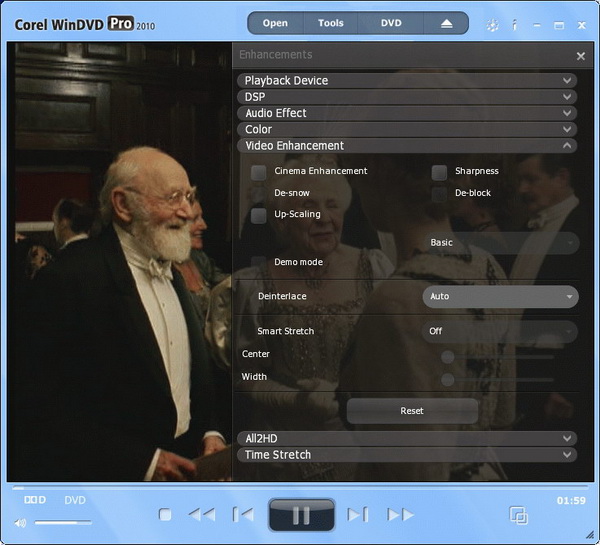Click the Dolby Digital indicator icon

tap(35, 500)
